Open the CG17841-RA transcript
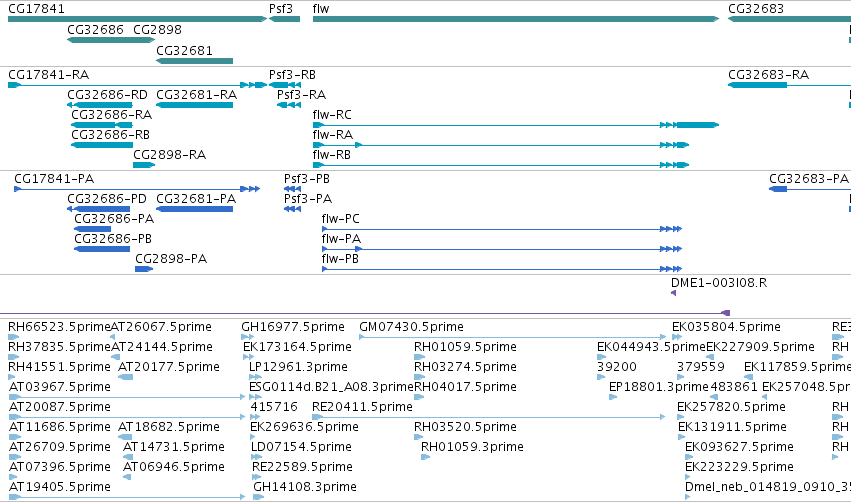 (49, 75)
